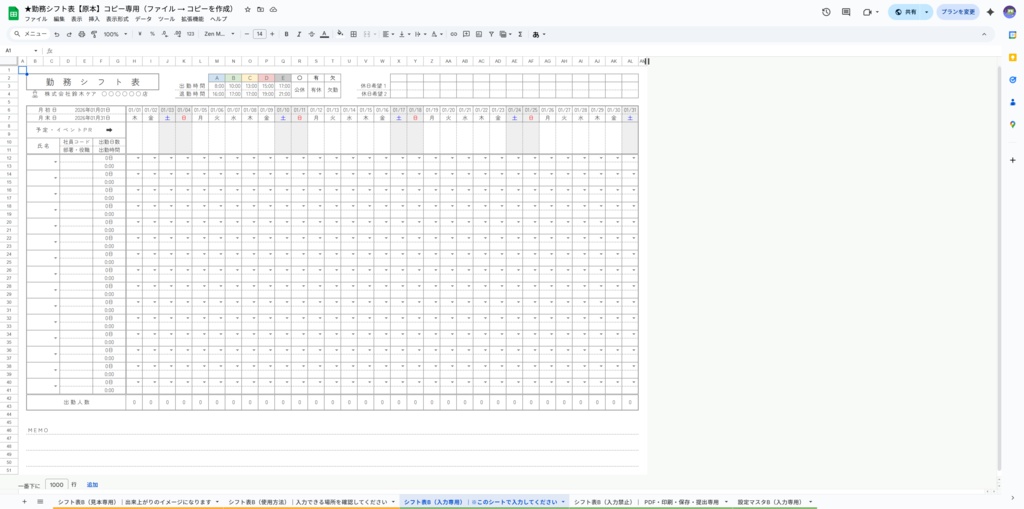Open input tools あ dropdown
The height and width of the screenshot is (509, 1024).
(x=539, y=34)
